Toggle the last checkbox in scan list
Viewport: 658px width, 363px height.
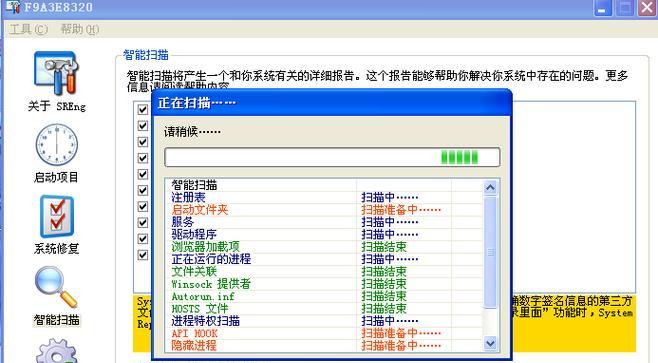(x=143, y=255)
